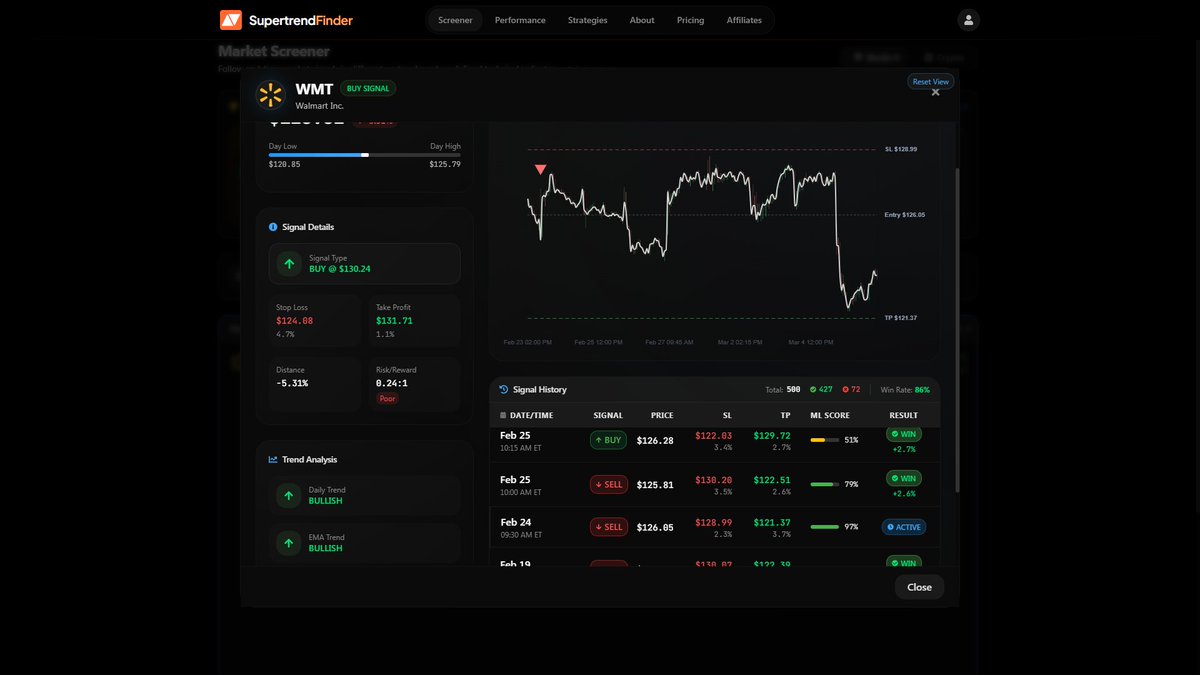Screen dimensions: 1200x675
Task: Click the Walmart spark logo
Action: pos(270,95)
